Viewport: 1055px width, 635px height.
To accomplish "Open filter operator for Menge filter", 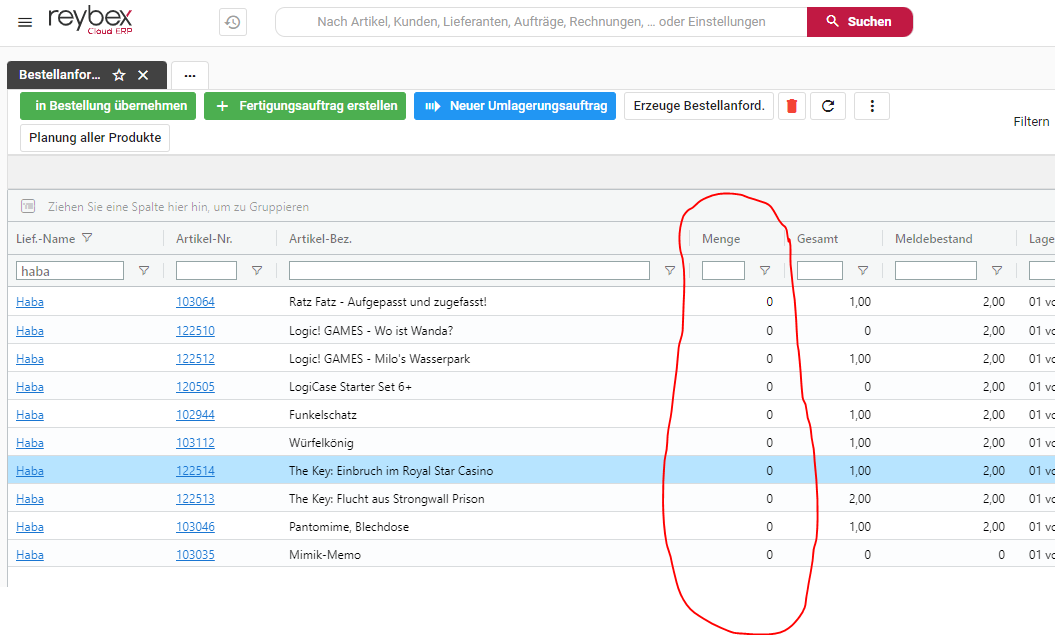I will (x=765, y=270).
